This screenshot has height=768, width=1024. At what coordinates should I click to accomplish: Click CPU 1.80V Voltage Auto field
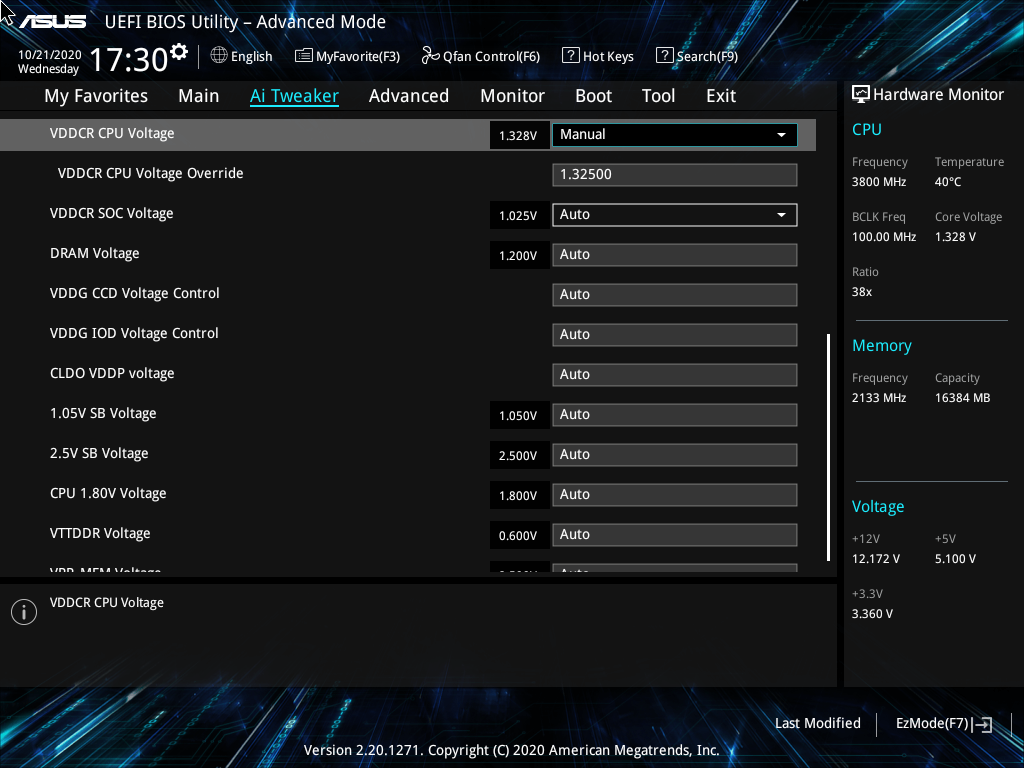tap(674, 495)
